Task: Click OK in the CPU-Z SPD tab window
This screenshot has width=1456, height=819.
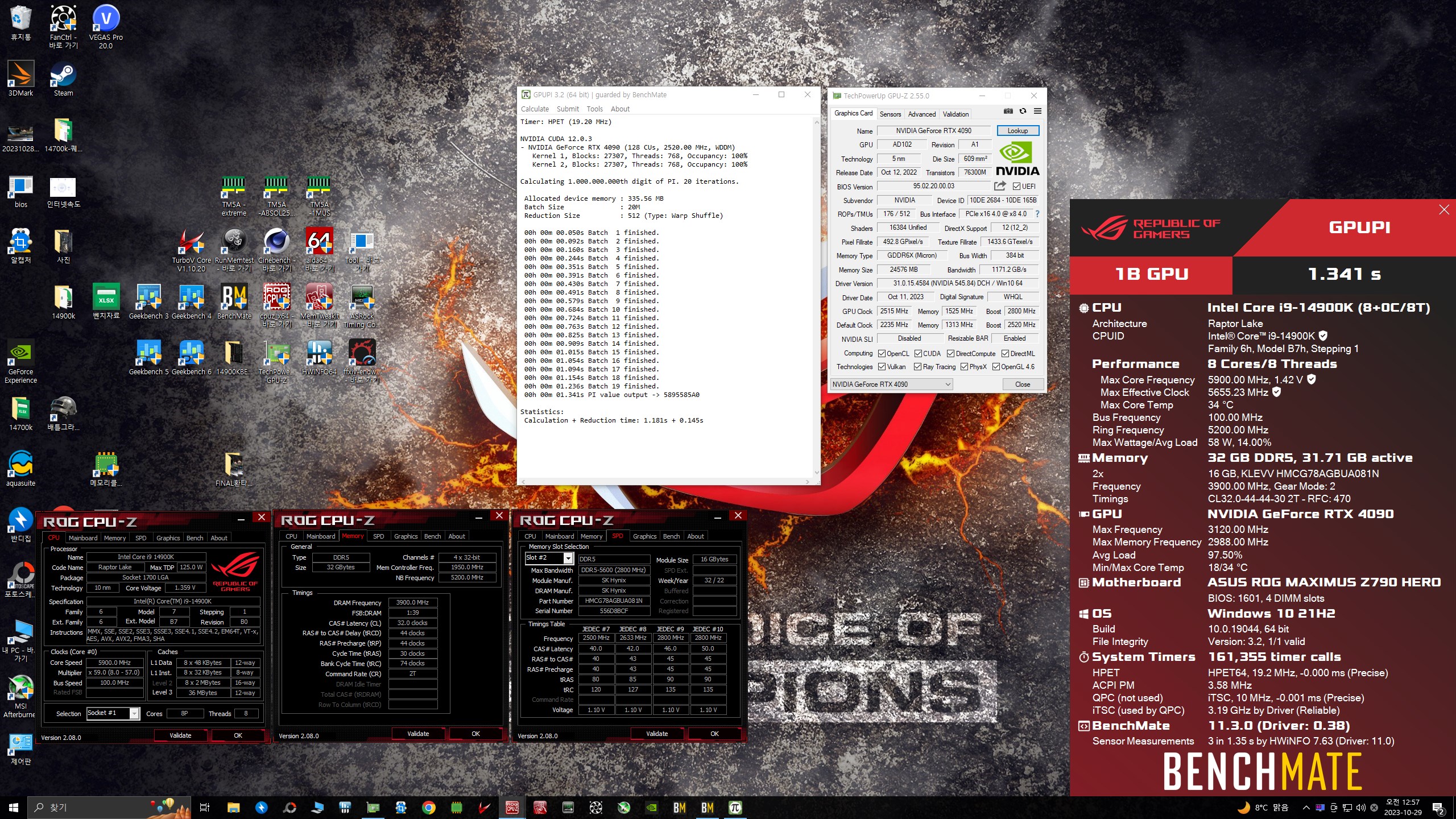Action: 714,734
